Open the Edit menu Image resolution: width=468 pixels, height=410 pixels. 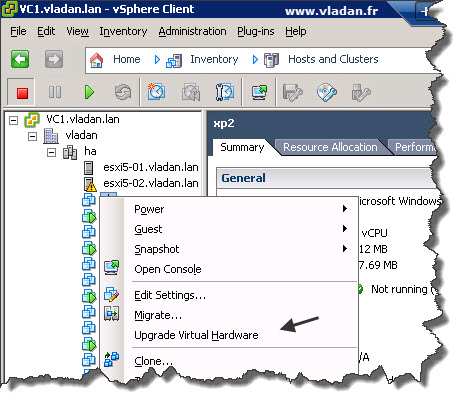(x=46, y=31)
